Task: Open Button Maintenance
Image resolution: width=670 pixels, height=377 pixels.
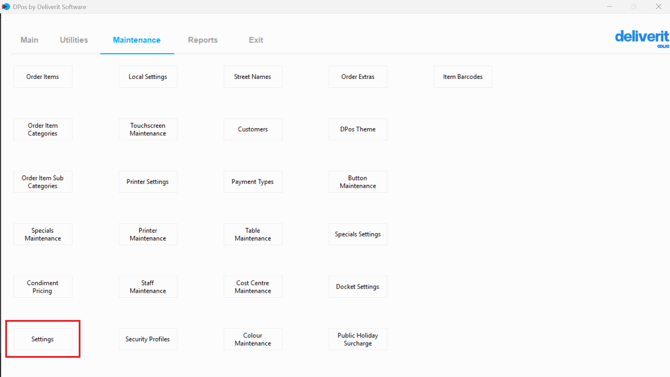Action: click(x=358, y=182)
